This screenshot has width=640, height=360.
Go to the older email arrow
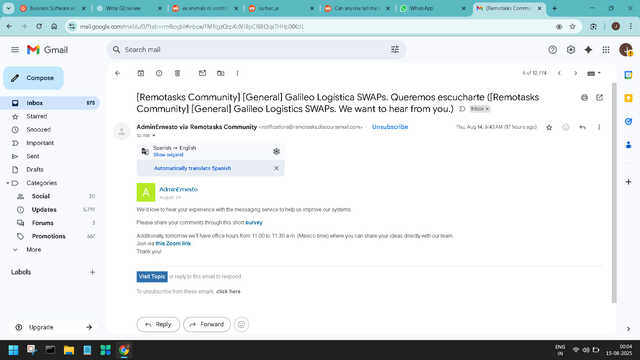tap(576, 73)
